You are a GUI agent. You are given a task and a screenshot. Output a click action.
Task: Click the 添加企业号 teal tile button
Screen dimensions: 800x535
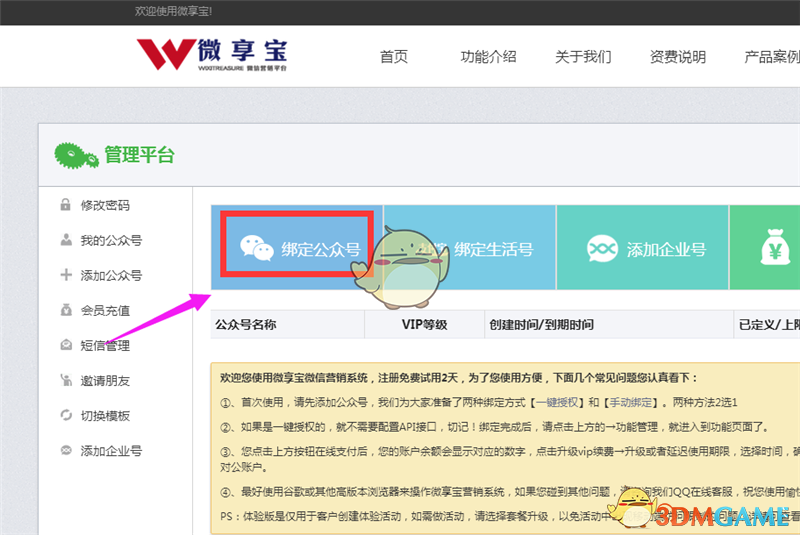[x=643, y=247]
